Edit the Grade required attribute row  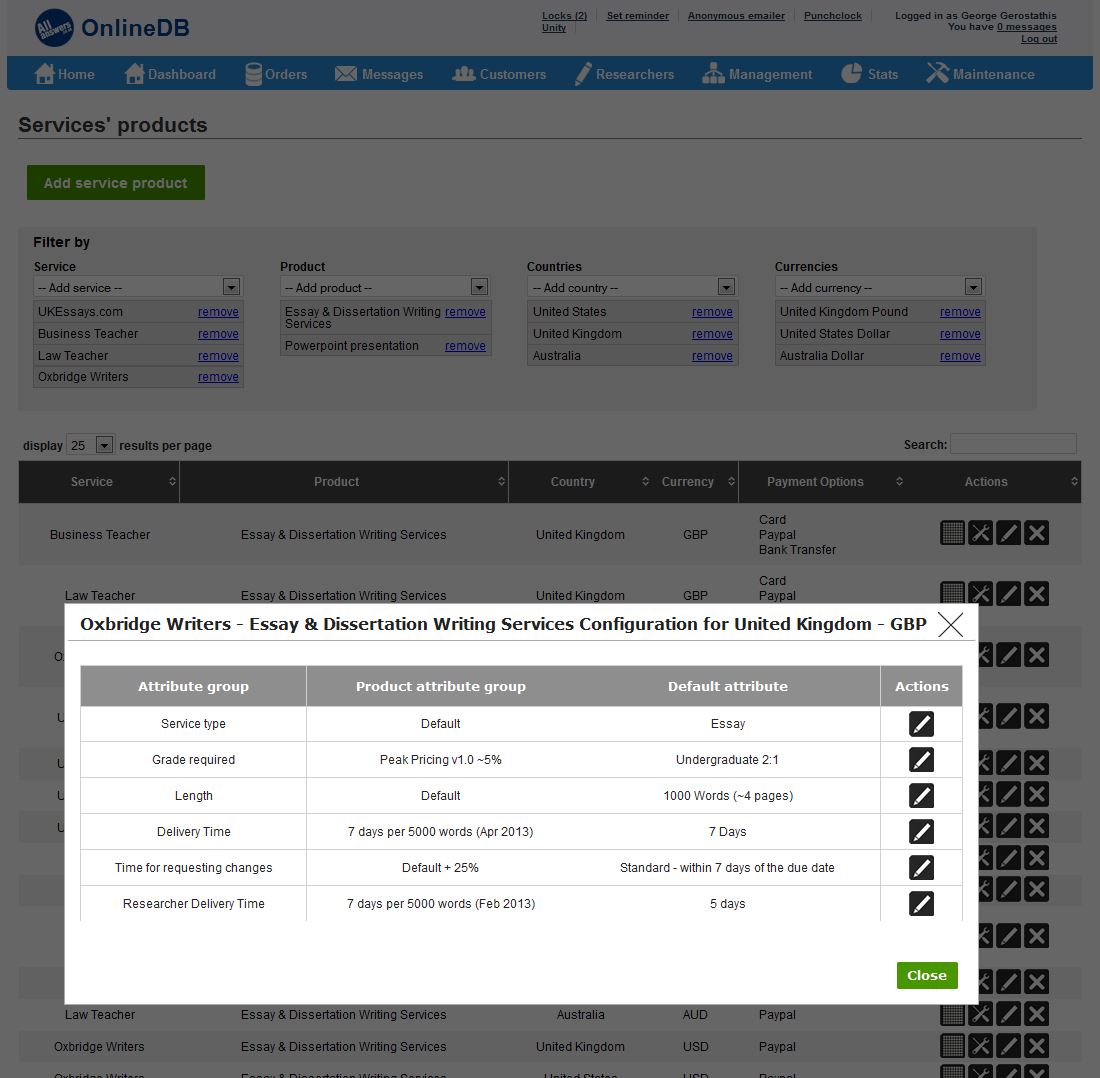(x=921, y=760)
